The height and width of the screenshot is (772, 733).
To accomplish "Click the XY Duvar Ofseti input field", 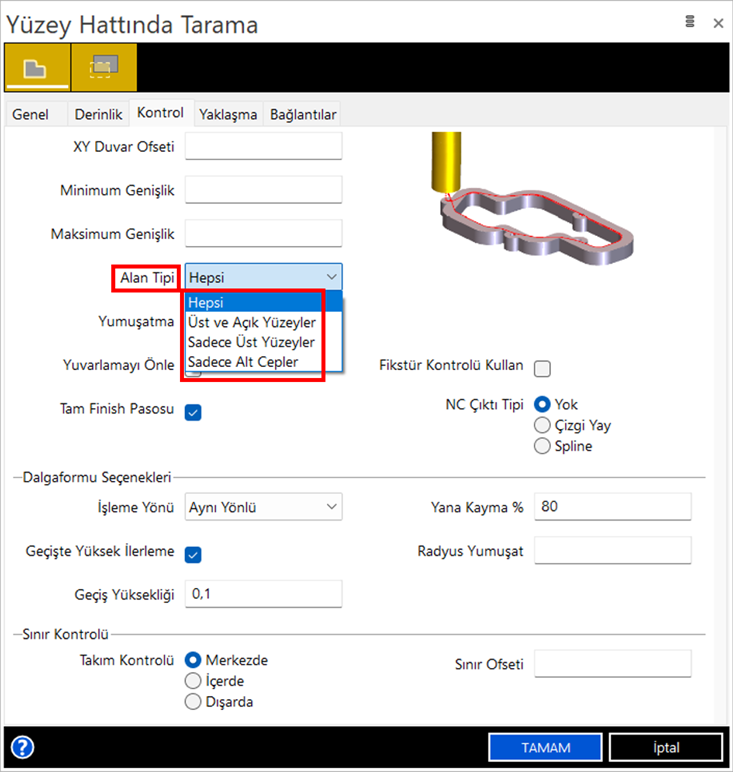I will point(263,146).
